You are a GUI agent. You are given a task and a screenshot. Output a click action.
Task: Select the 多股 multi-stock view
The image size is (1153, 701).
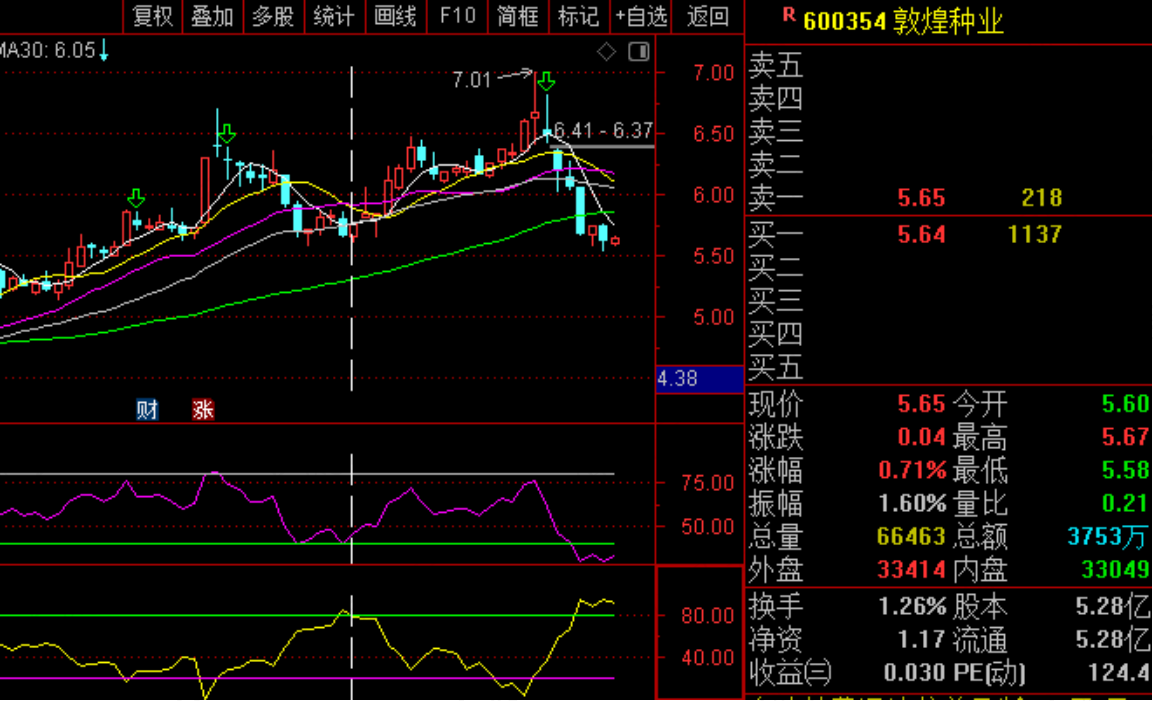(274, 16)
